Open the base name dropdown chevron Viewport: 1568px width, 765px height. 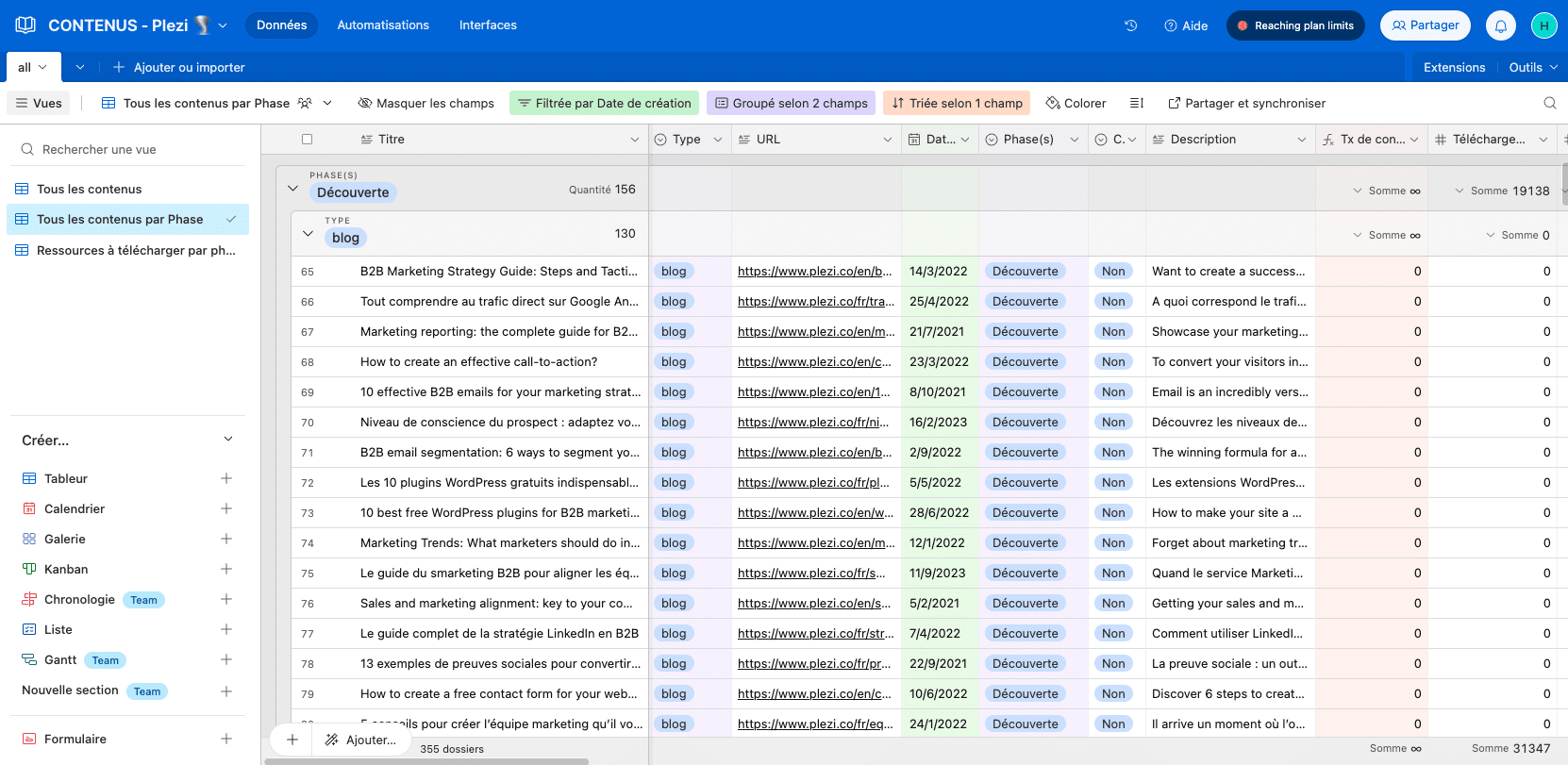[223, 25]
